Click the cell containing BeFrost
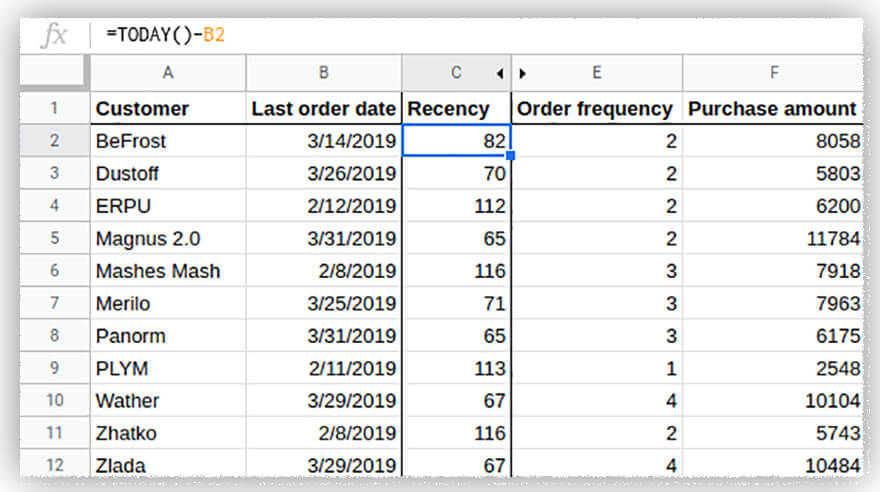The width and height of the screenshot is (880, 492). 167,141
